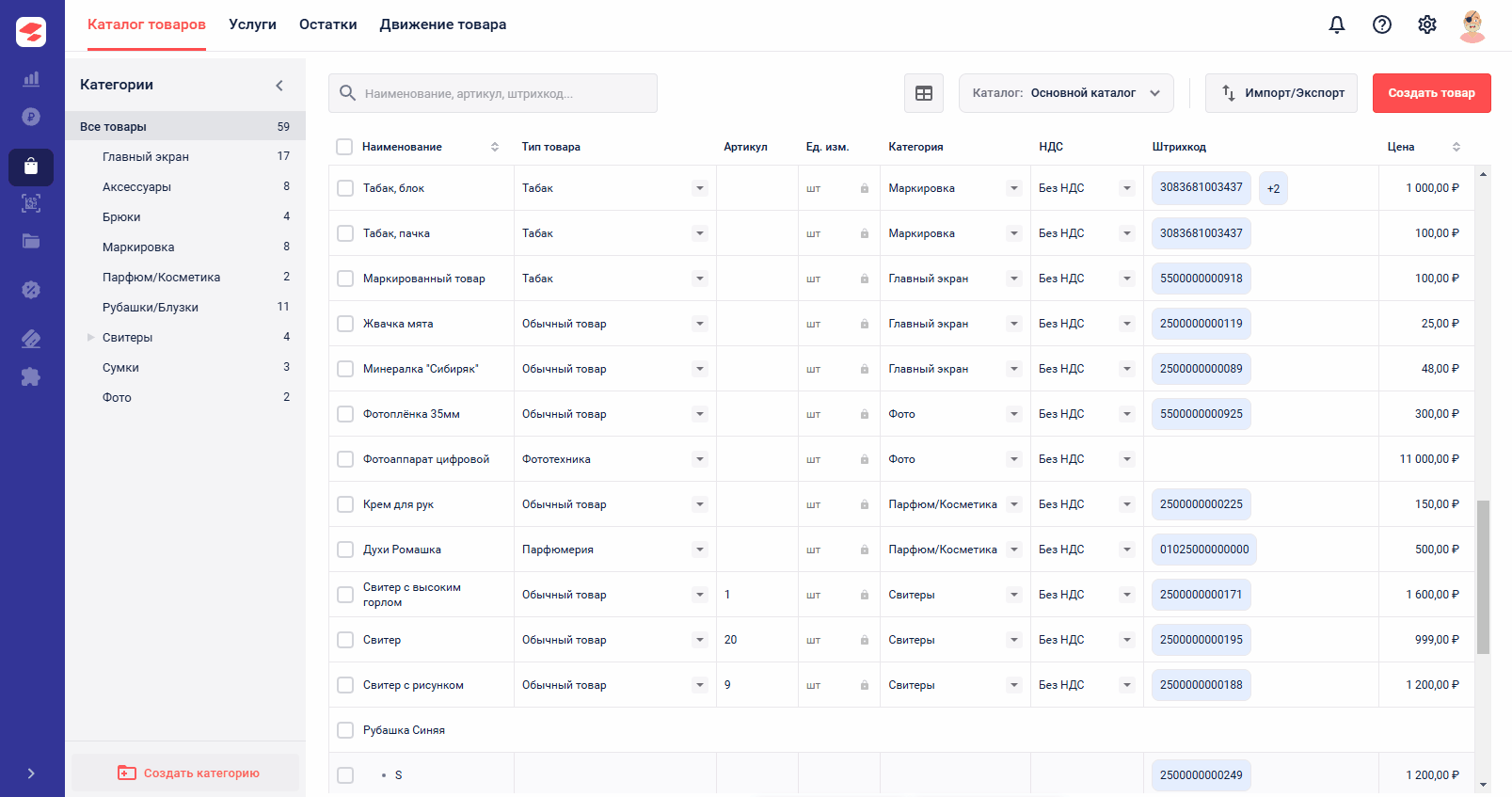Click the Создать товар button
Image resolution: width=1512 pixels, height=797 pixels.
click(1431, 93)
